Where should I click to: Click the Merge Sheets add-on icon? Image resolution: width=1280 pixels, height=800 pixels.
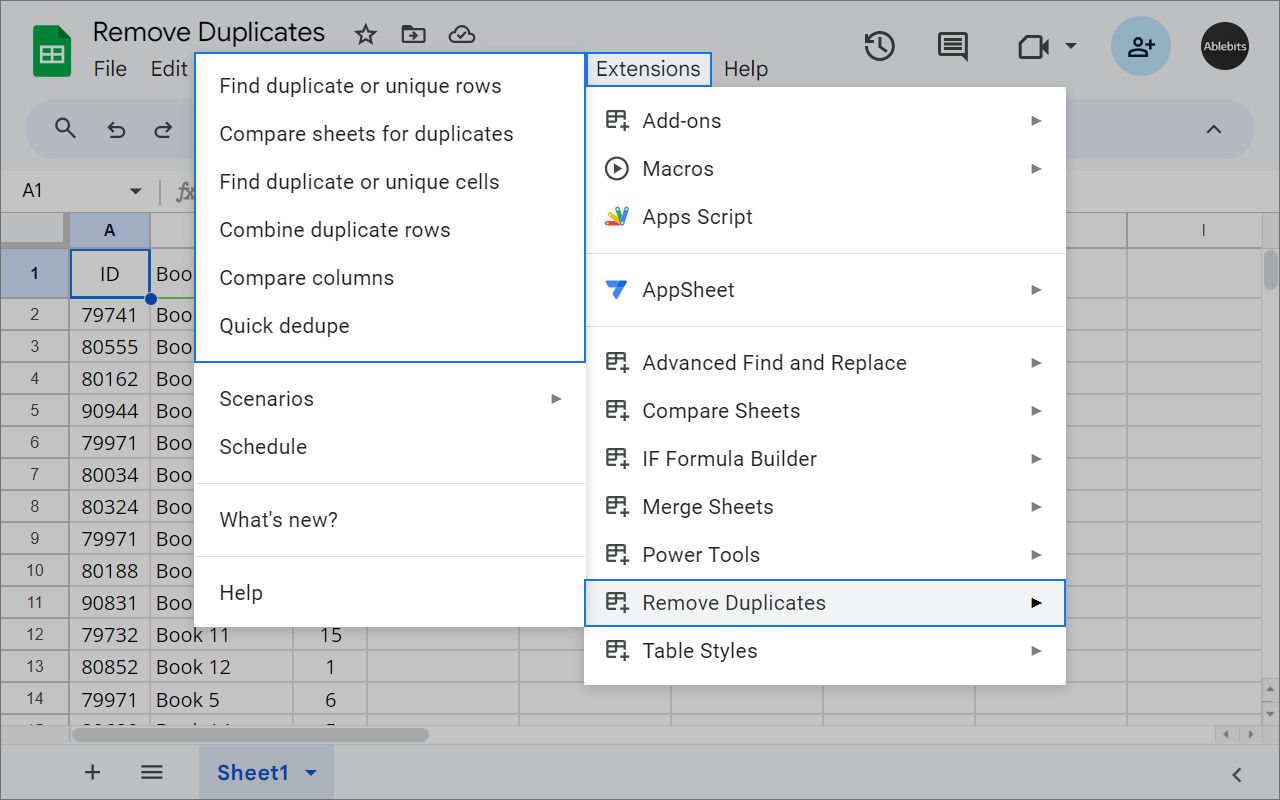pos(617,507)
